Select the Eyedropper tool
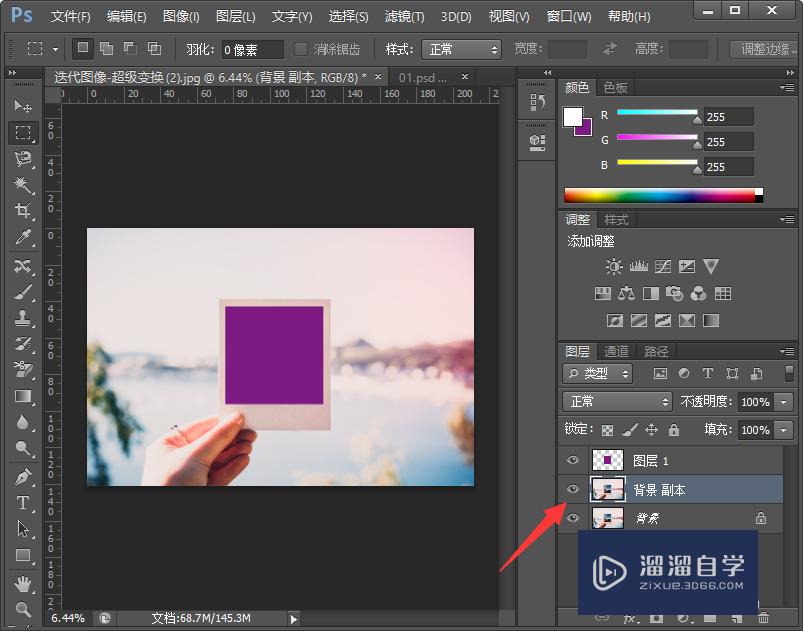The width and height of the screenshot is (803, 631). pos(23,237)
